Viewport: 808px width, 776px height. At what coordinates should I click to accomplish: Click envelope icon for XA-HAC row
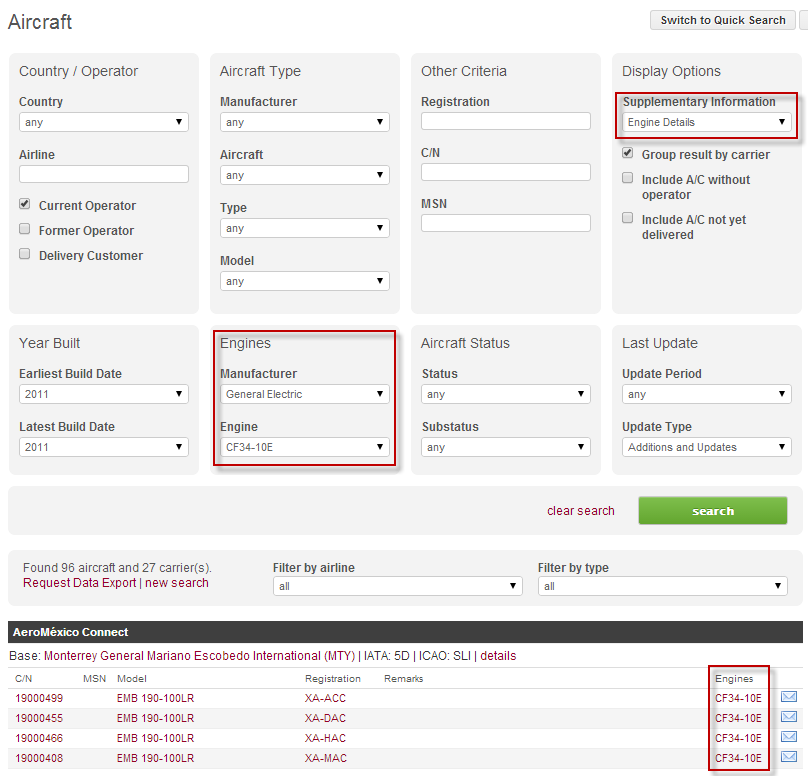click(x=789, y=737)
